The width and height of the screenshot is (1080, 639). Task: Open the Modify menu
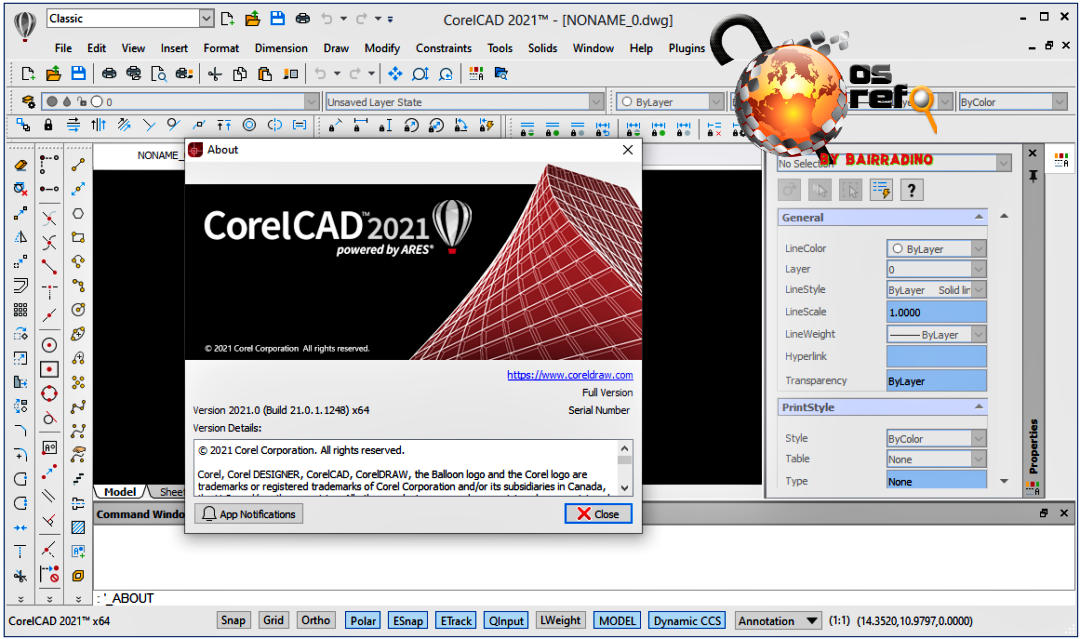(x=382, y=48)
